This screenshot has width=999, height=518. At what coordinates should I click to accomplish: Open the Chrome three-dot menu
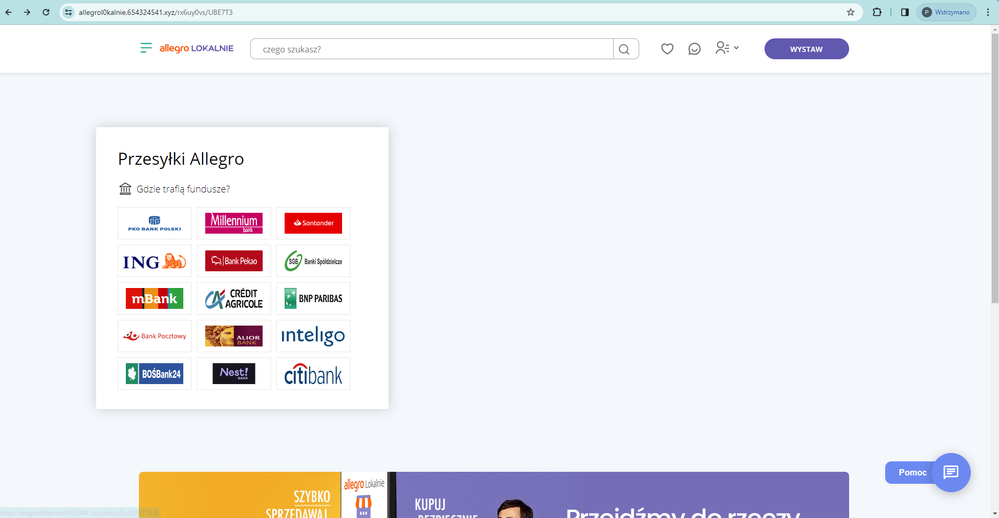coord(988,12)
